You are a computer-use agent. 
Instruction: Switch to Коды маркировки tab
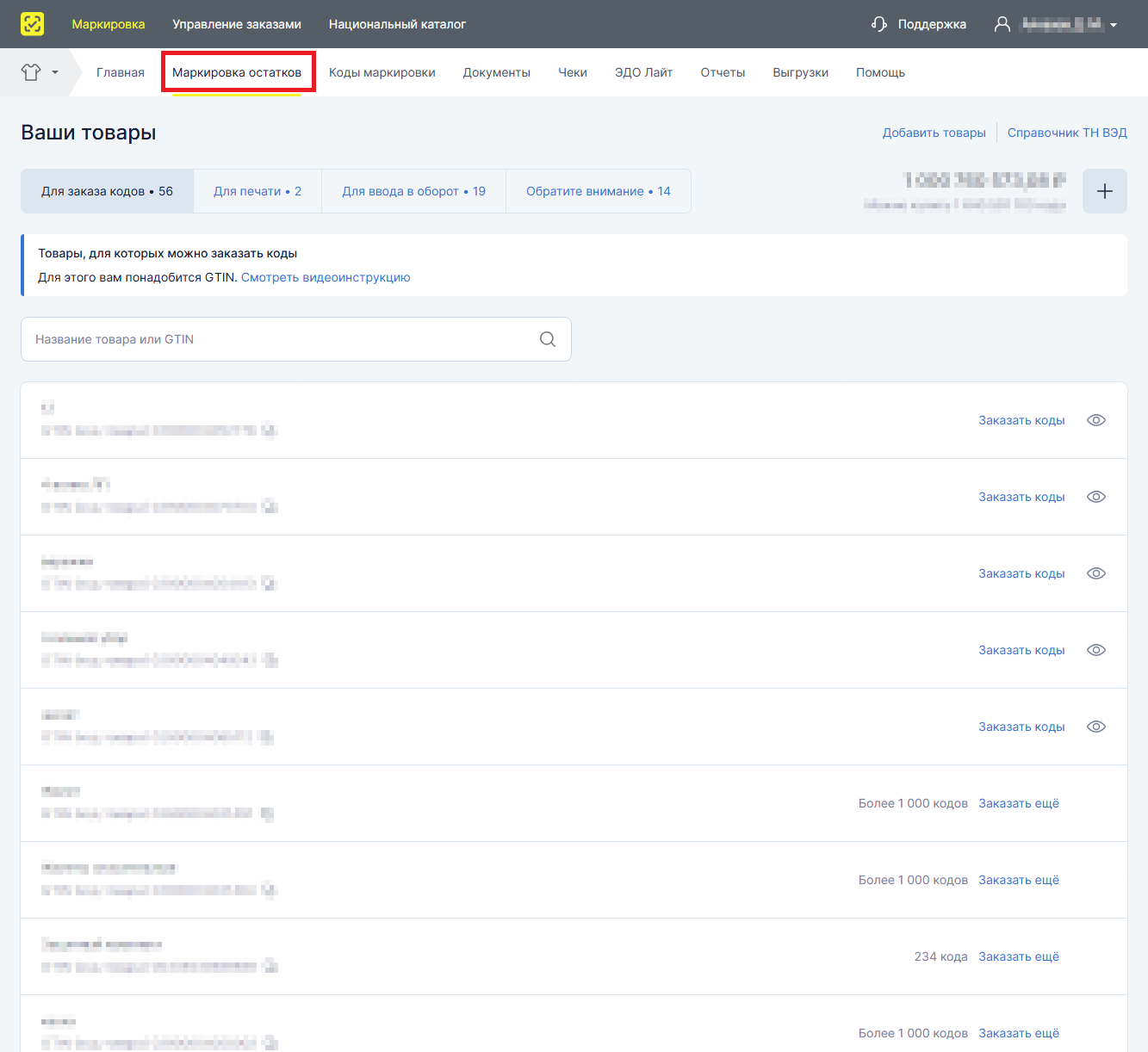(x=382, y=72)
